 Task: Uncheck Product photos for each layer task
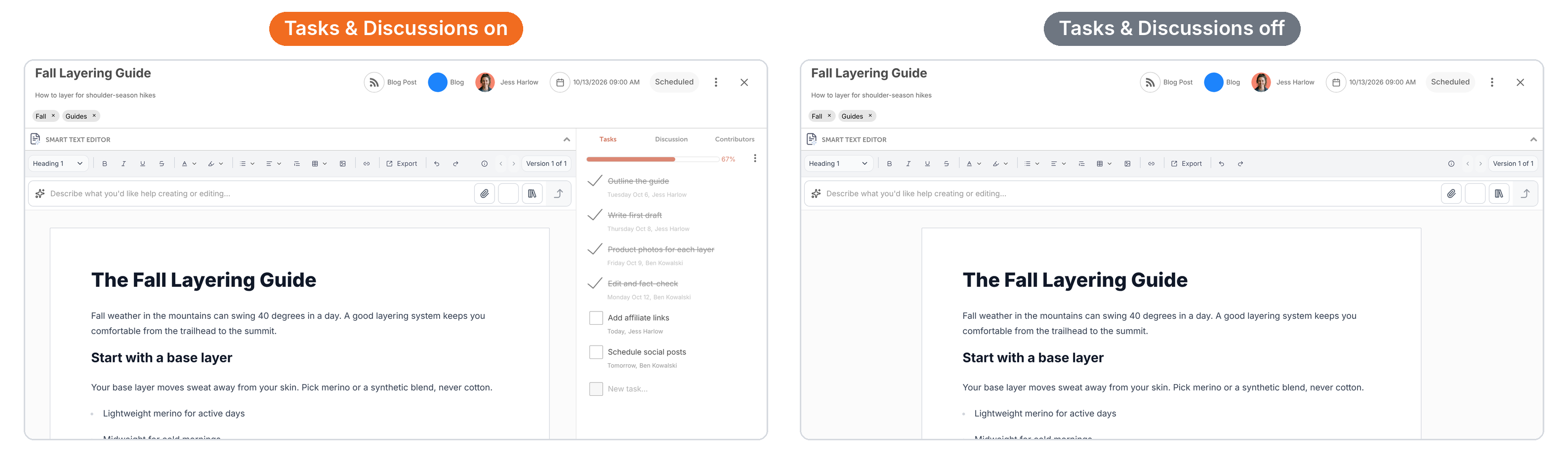point(595,249)
